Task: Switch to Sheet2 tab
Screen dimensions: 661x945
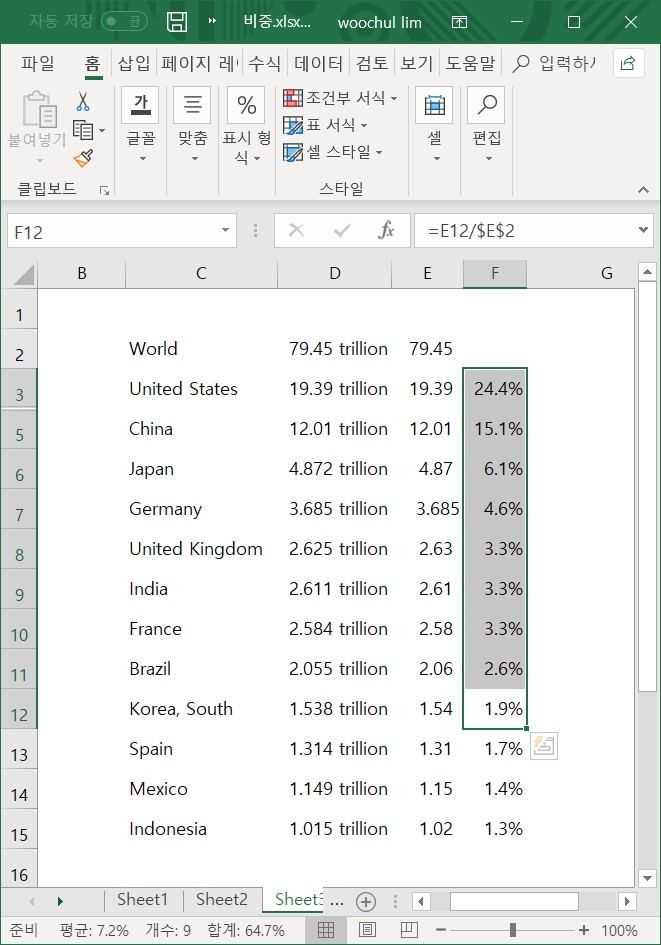Action: [x=222, y=899]
